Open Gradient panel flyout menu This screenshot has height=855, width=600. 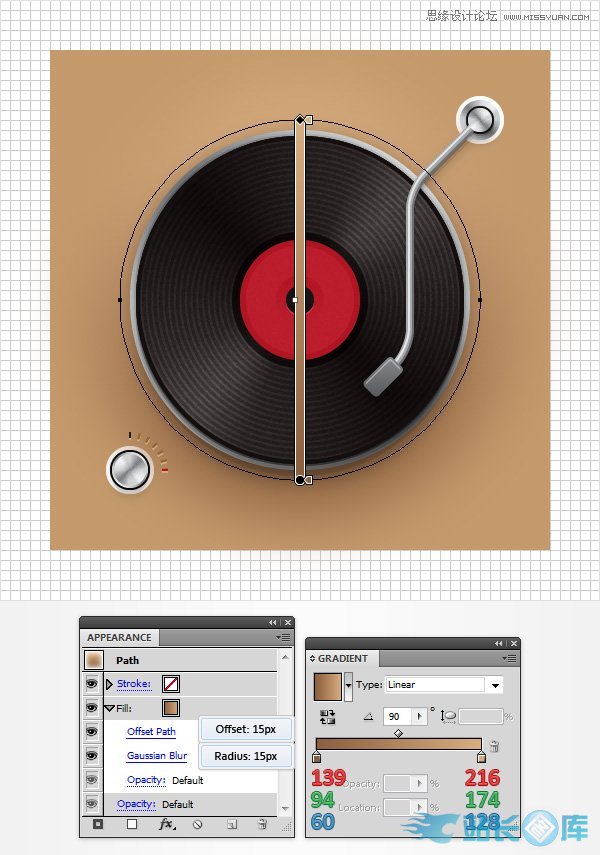(x=510, y=658)
